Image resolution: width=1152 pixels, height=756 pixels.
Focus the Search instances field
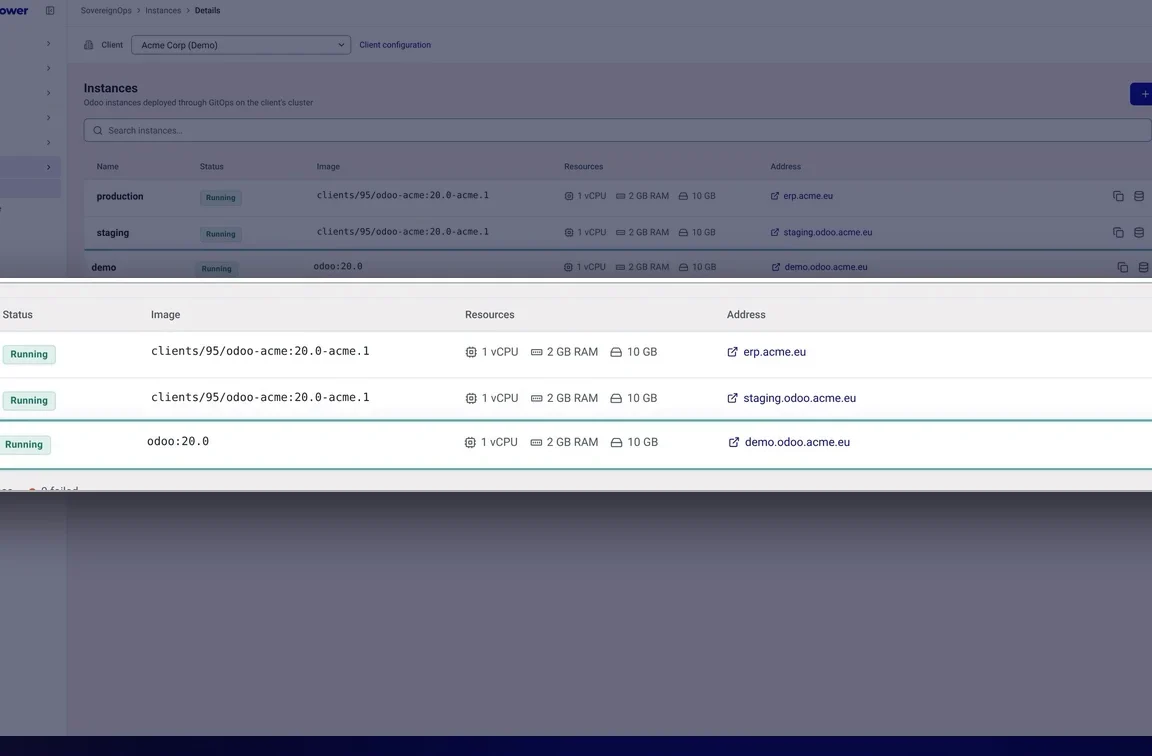click(x=617, y=130)
